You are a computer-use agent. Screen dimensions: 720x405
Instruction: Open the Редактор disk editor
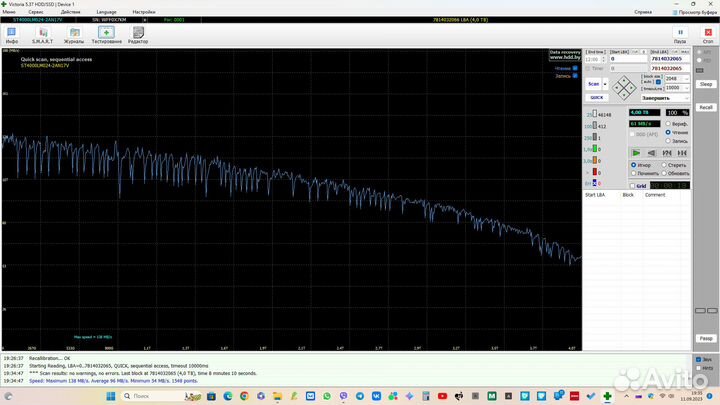138,34
